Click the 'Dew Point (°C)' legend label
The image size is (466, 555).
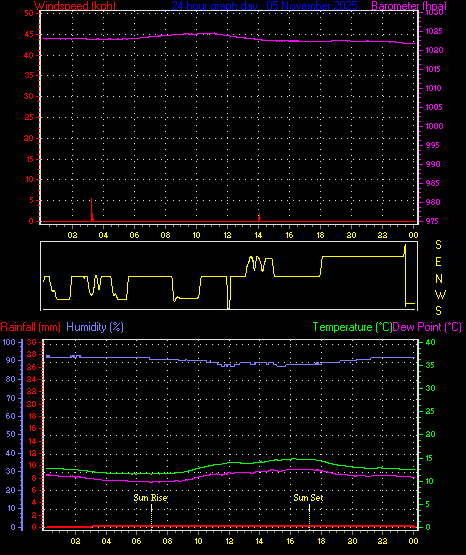coord(427,327)
